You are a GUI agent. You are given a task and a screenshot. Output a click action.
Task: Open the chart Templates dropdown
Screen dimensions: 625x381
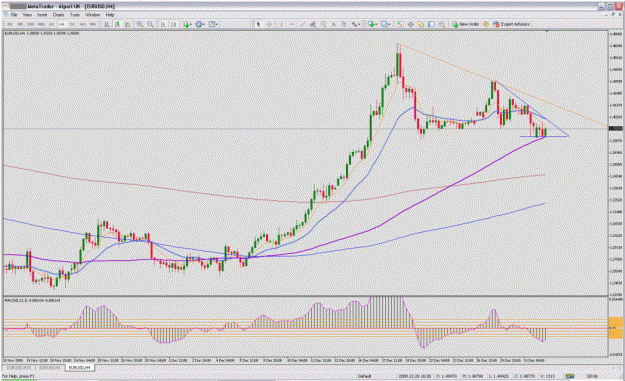pyautogui.click(x=213, y=24)
